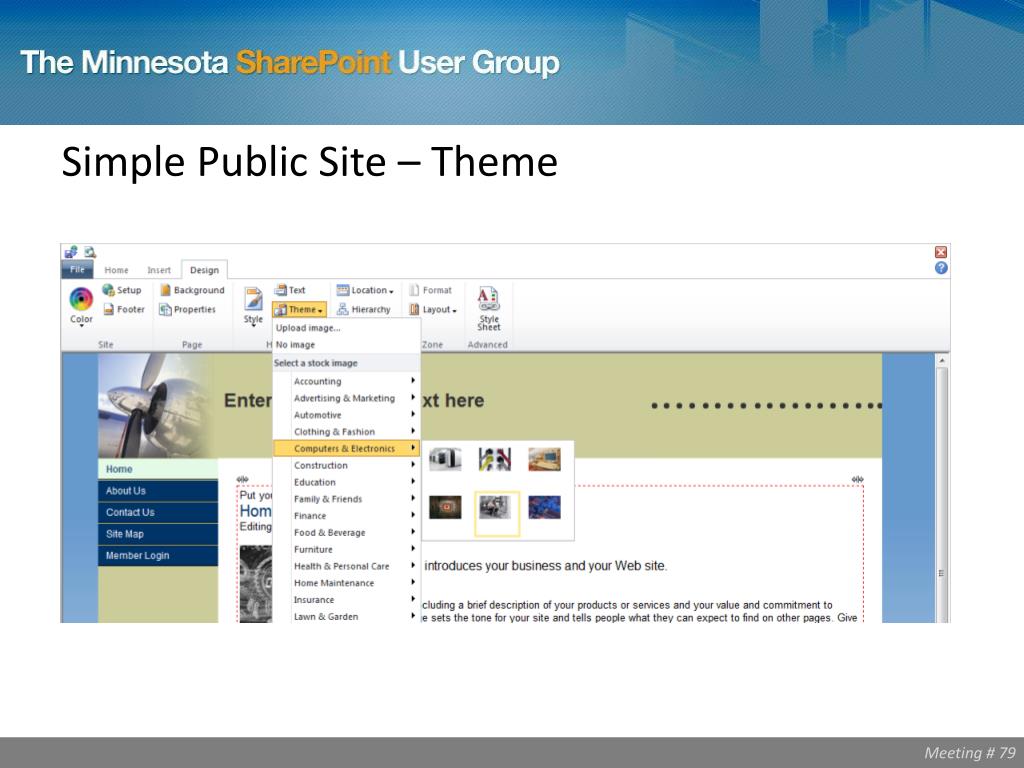Click the help question mark icon

coord(941,268)
